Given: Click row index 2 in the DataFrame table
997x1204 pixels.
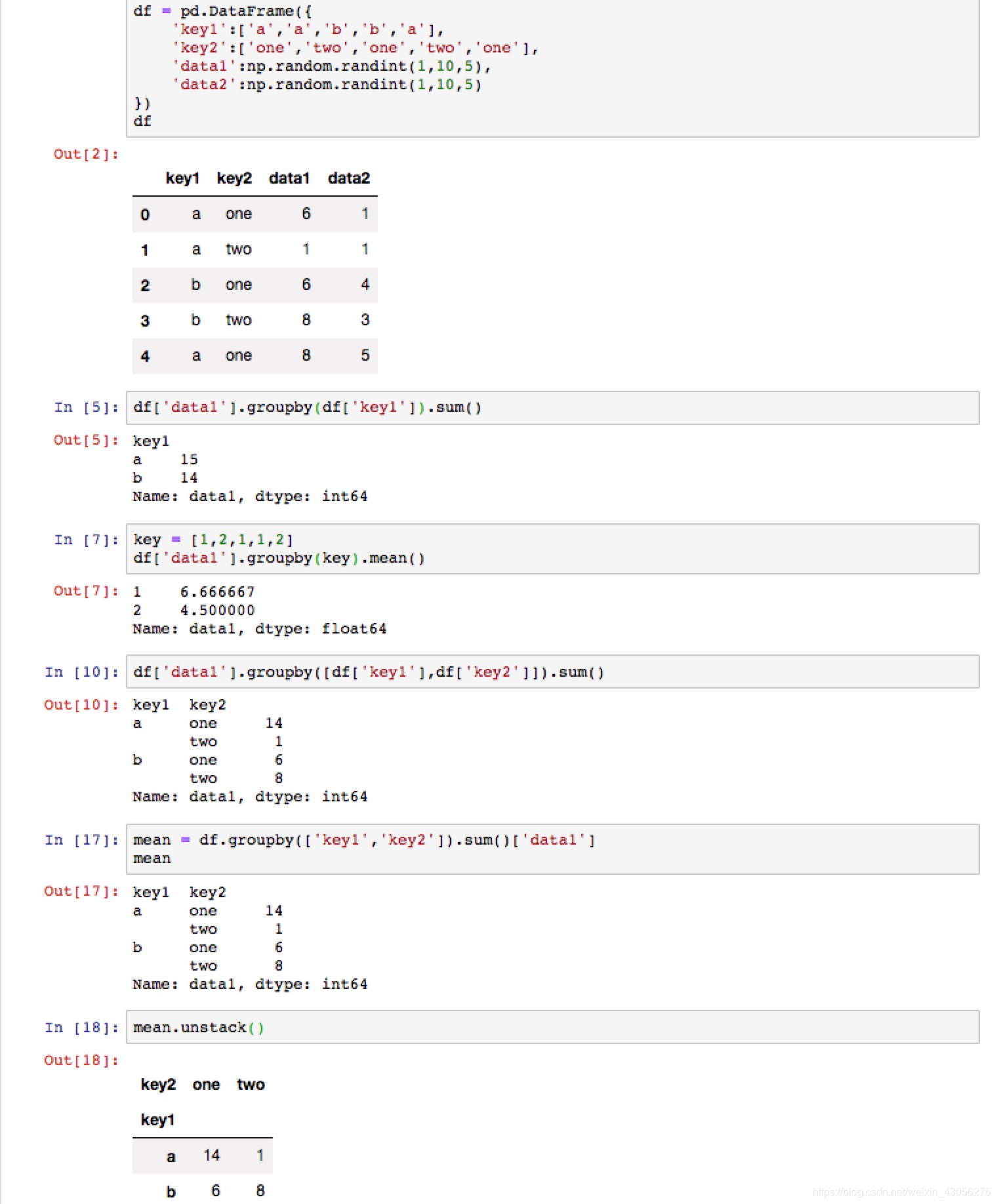Looking at the screenshot, I should (x=145, y=285).
